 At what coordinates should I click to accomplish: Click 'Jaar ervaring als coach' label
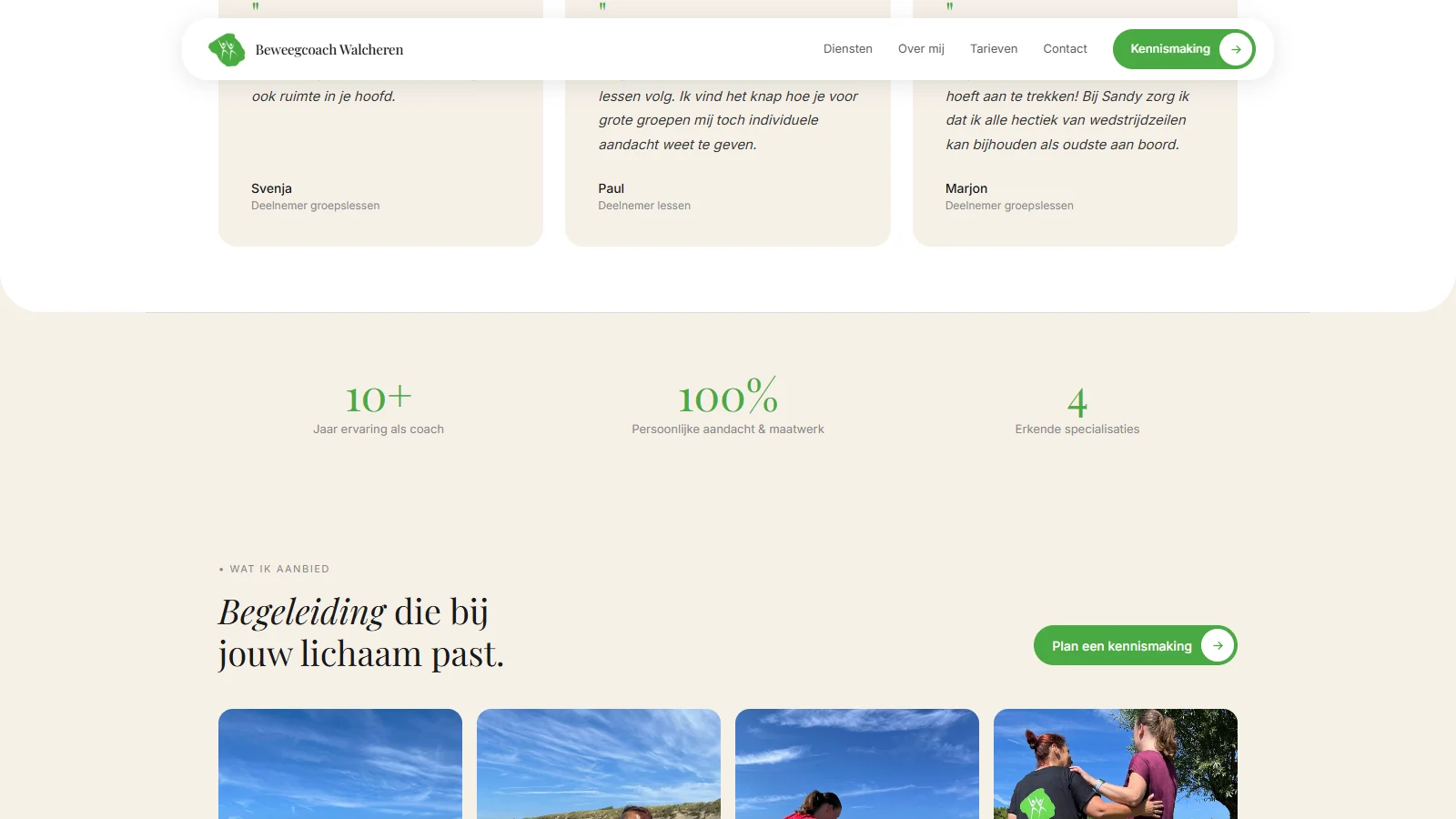coord(379,430)
